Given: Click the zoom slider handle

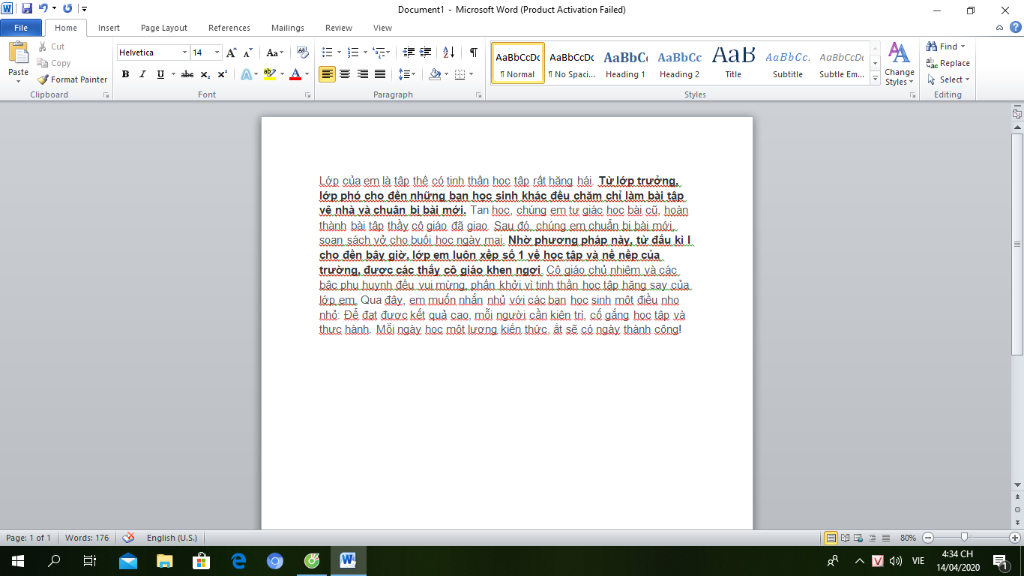Looking at the screenshot, I should click(x=965, y=537).
